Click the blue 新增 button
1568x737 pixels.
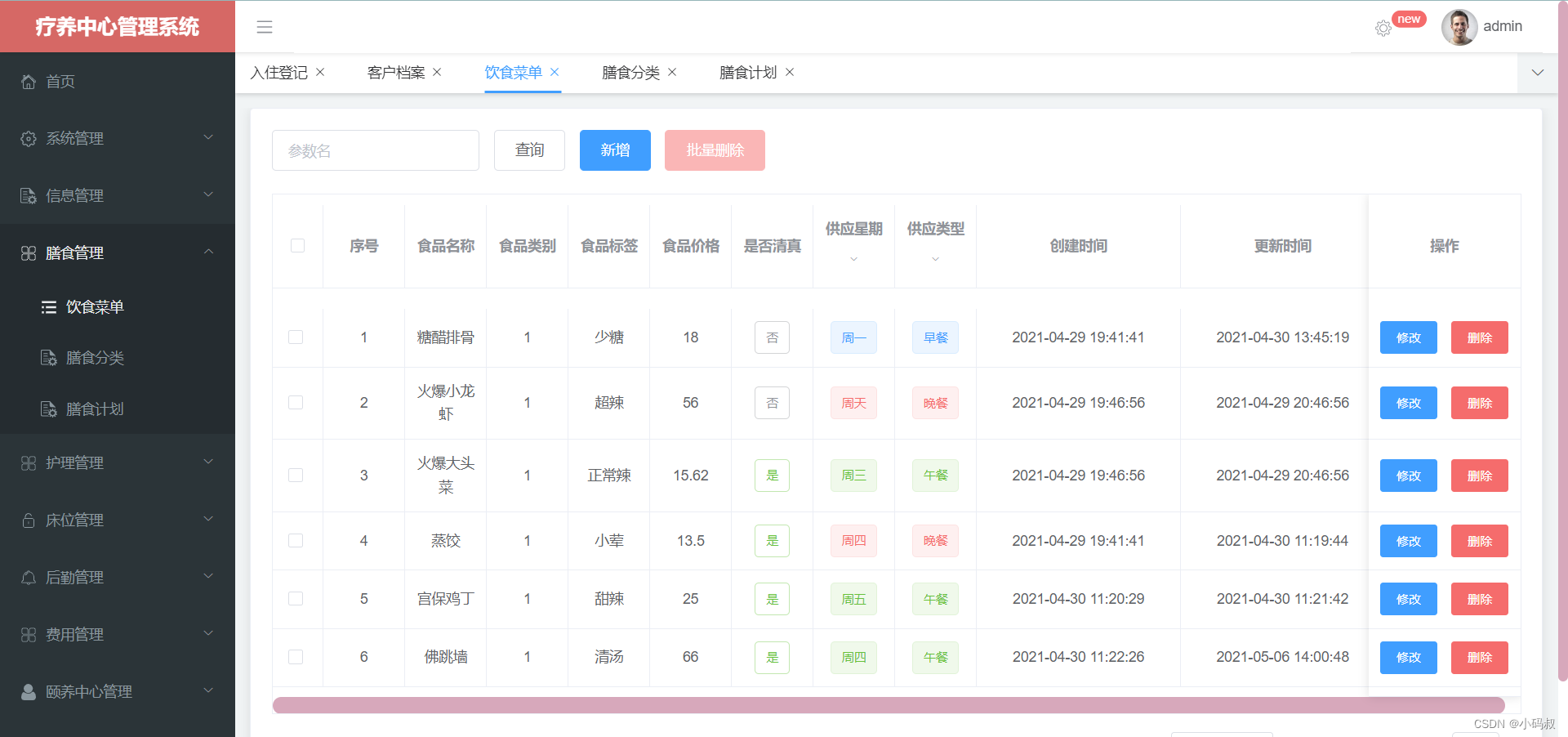click(x=615, y=150)
